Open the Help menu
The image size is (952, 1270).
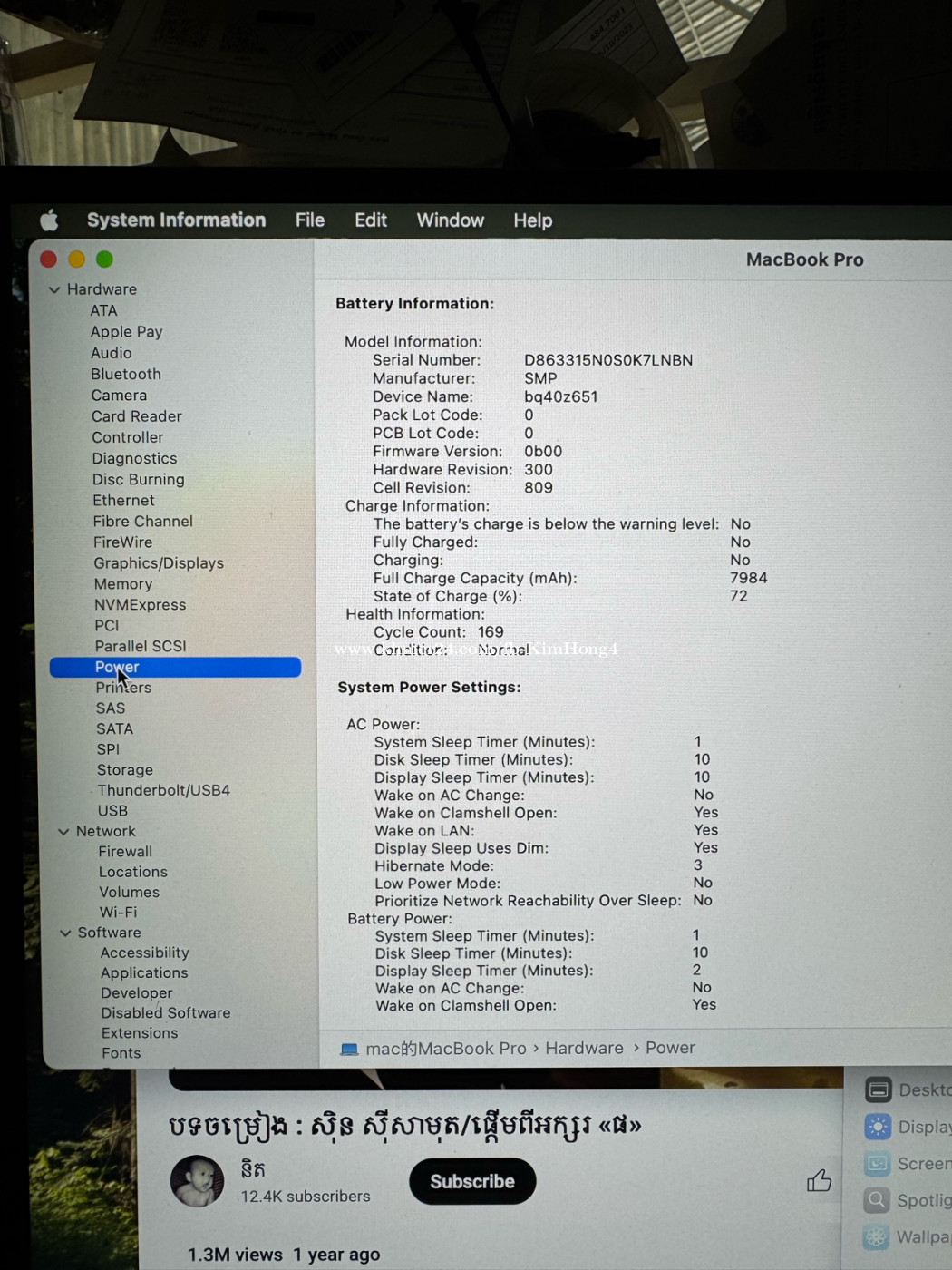click(532, 220)
